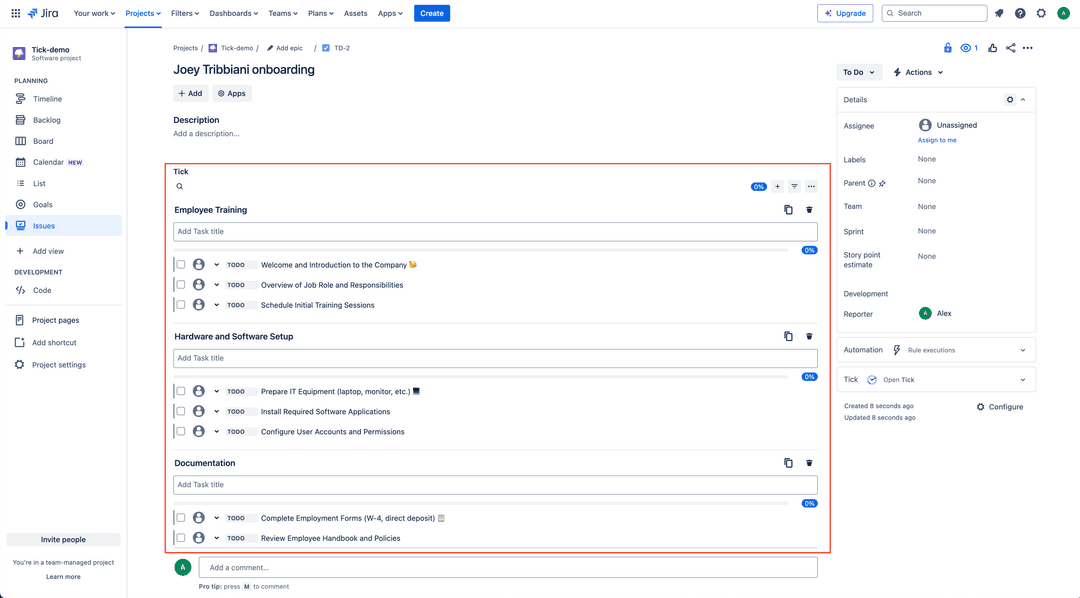Open the Tick checklist filter icon
The width and height of the screenshot is (1080, 598).
coord(794,187)
